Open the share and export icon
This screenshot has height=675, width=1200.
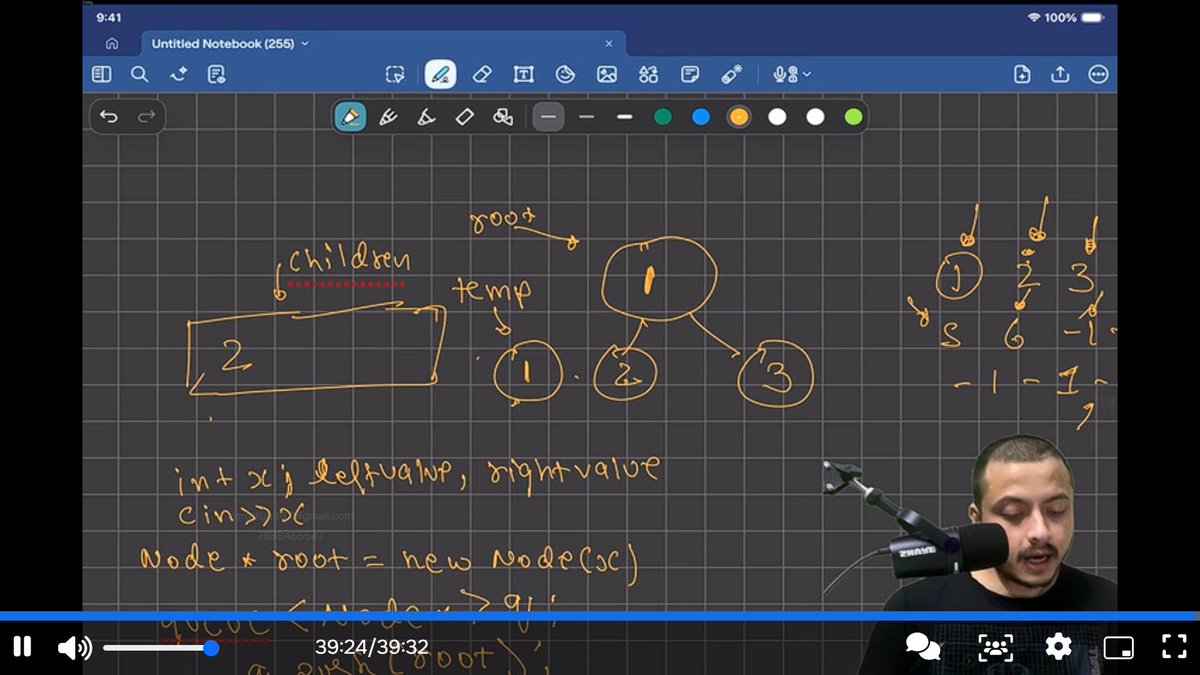pyautogui.click(x=1060, y=74)
